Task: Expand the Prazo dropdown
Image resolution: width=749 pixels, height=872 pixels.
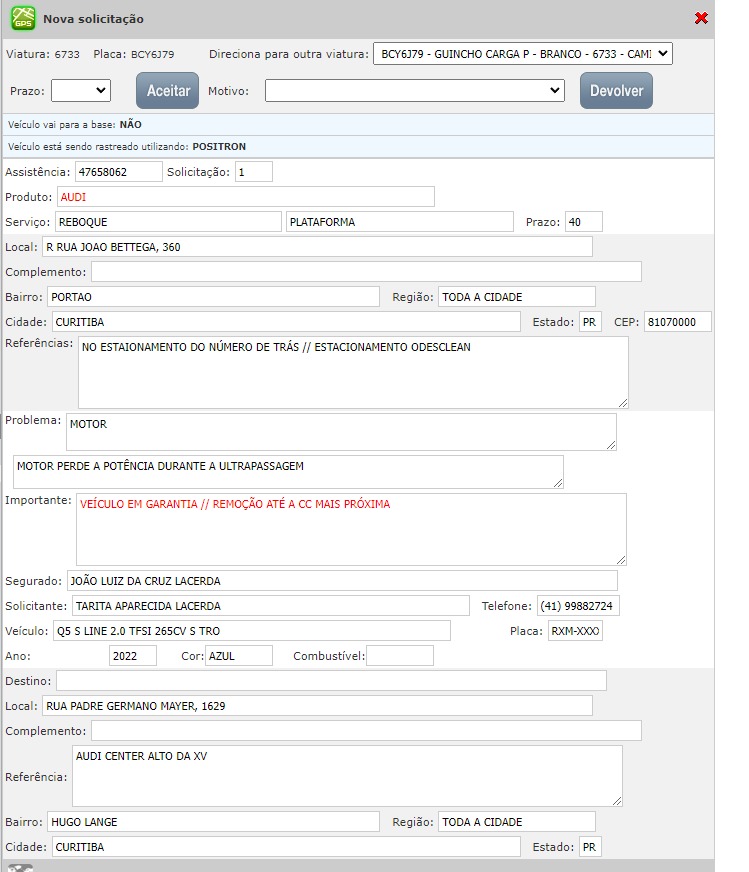Action: tap(80, 91)
